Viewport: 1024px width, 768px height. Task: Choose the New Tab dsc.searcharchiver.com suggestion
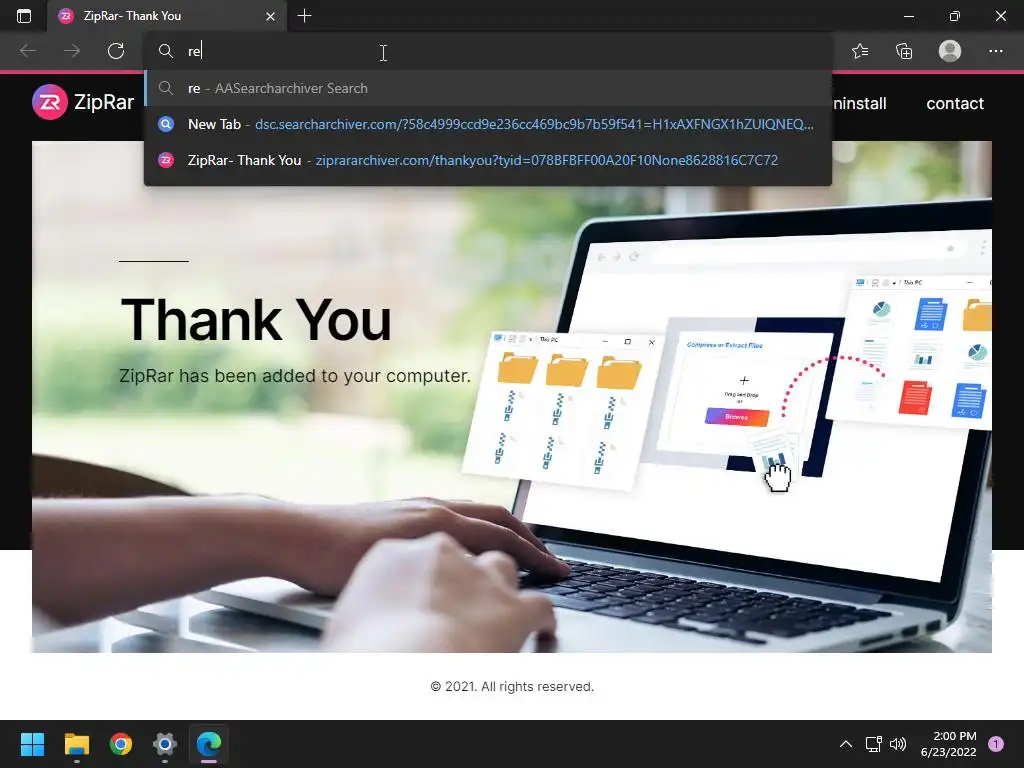[x=488, y=124]
